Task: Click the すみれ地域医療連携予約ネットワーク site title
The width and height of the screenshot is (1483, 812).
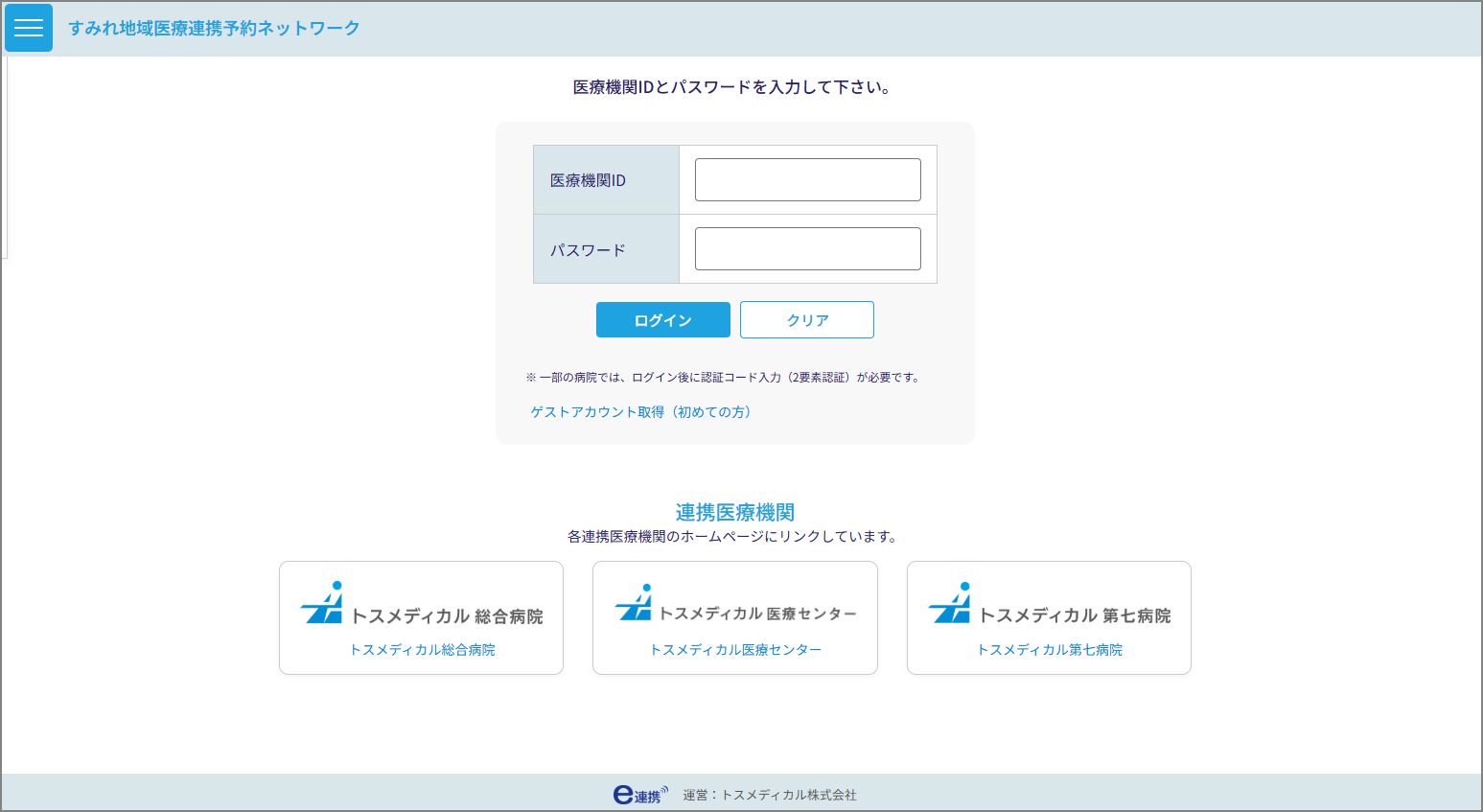Action: [x=214, y=29]
